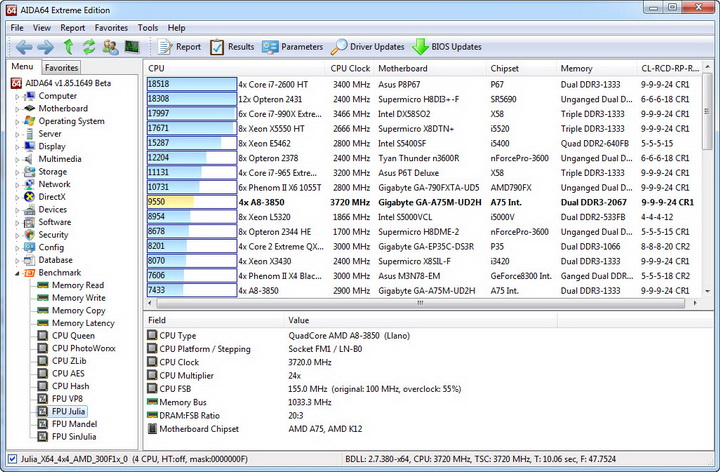Viewport: 720px width, 472px height.
Task: Select the CPU Queen benchmark
Action: pyautogui.click(x=67, y=336)
